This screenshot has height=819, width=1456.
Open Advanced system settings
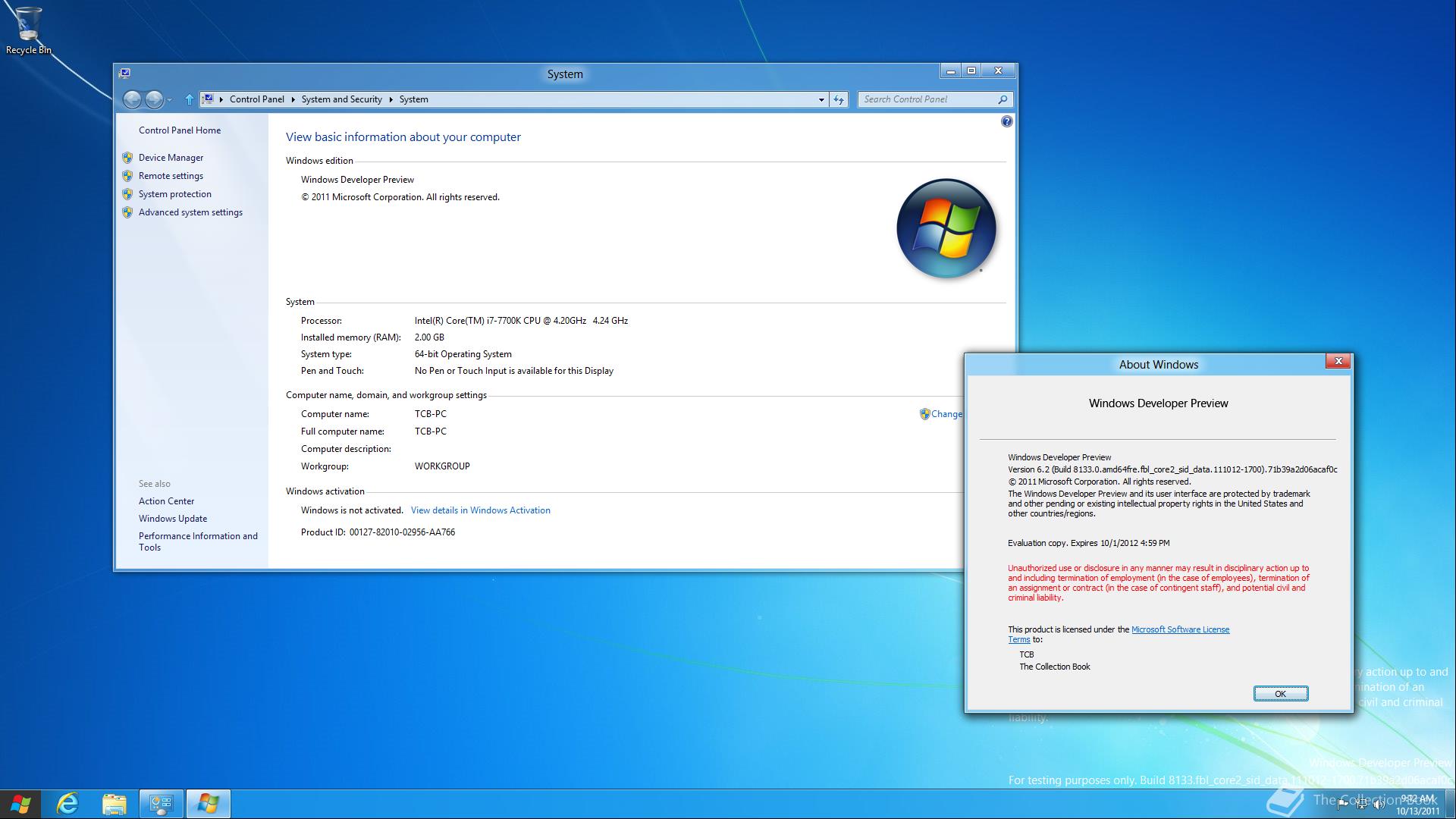190,212
